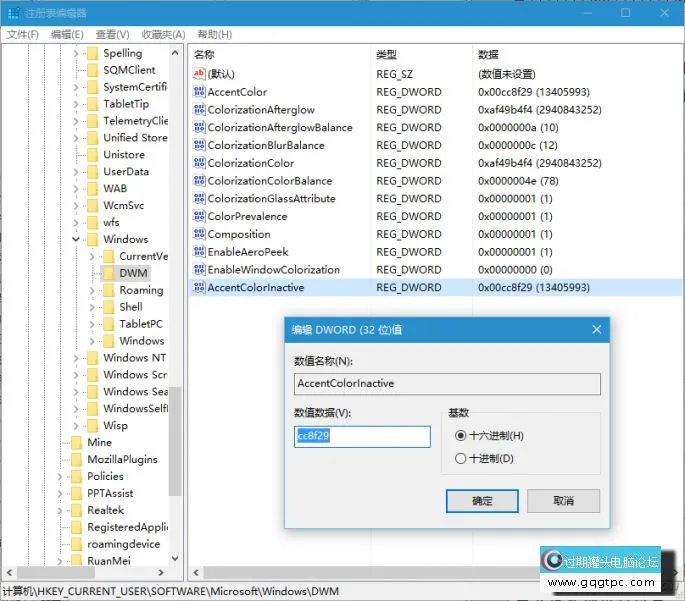The image size is (685, 601).
Task: Select the 十六进制 (hexadecimal) radio button
Action: click(x=460, y=436)
